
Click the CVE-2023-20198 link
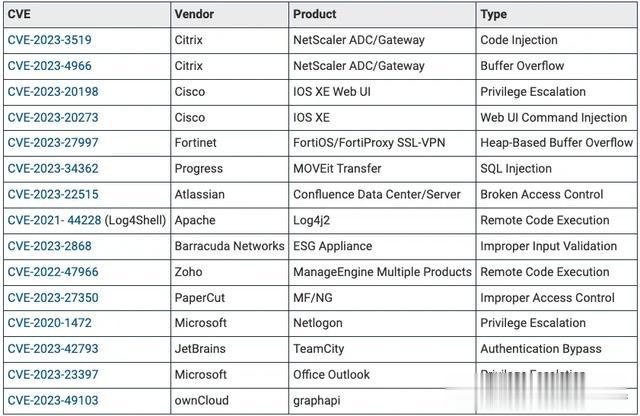pos(53,92)
